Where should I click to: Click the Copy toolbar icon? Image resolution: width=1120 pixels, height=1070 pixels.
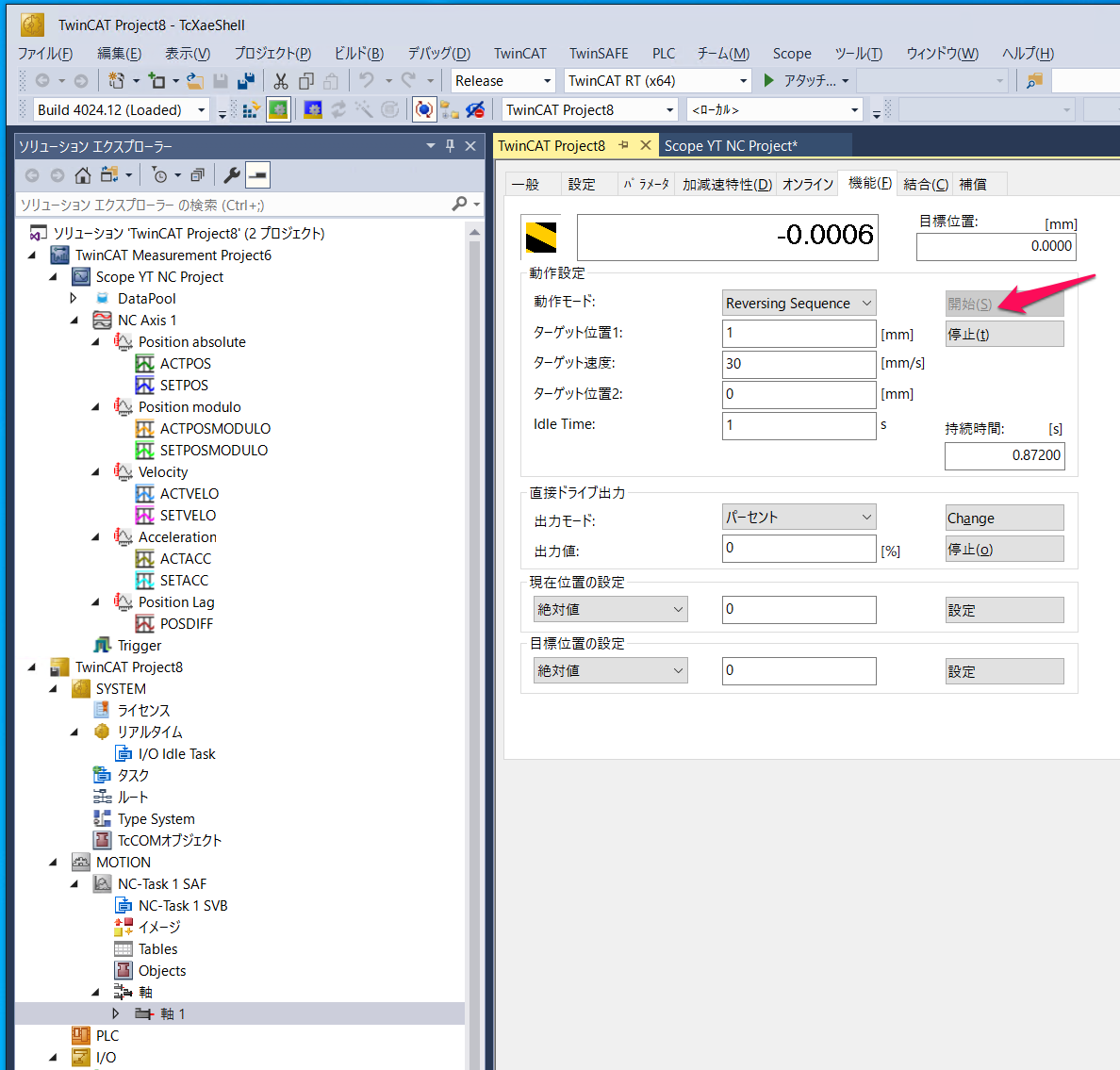point(306,81)
